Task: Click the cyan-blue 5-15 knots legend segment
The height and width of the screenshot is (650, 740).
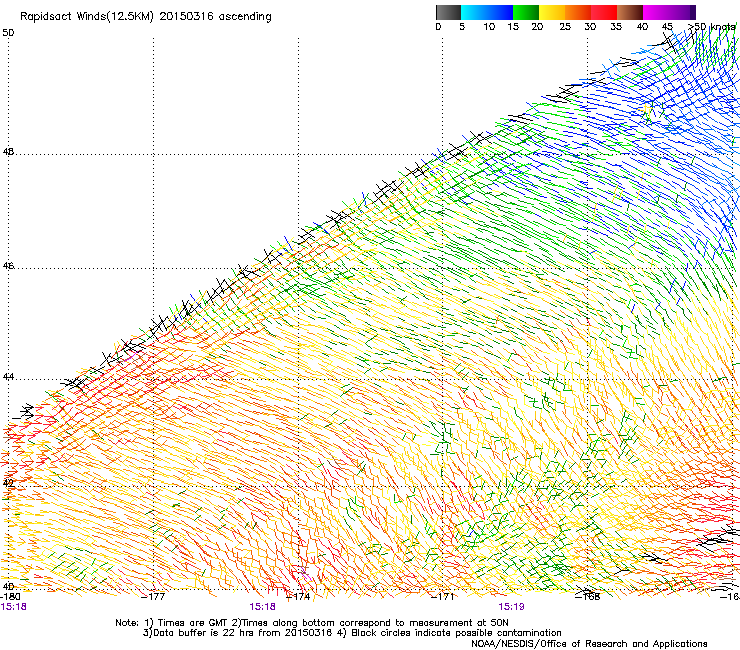Action: point(487,12)
